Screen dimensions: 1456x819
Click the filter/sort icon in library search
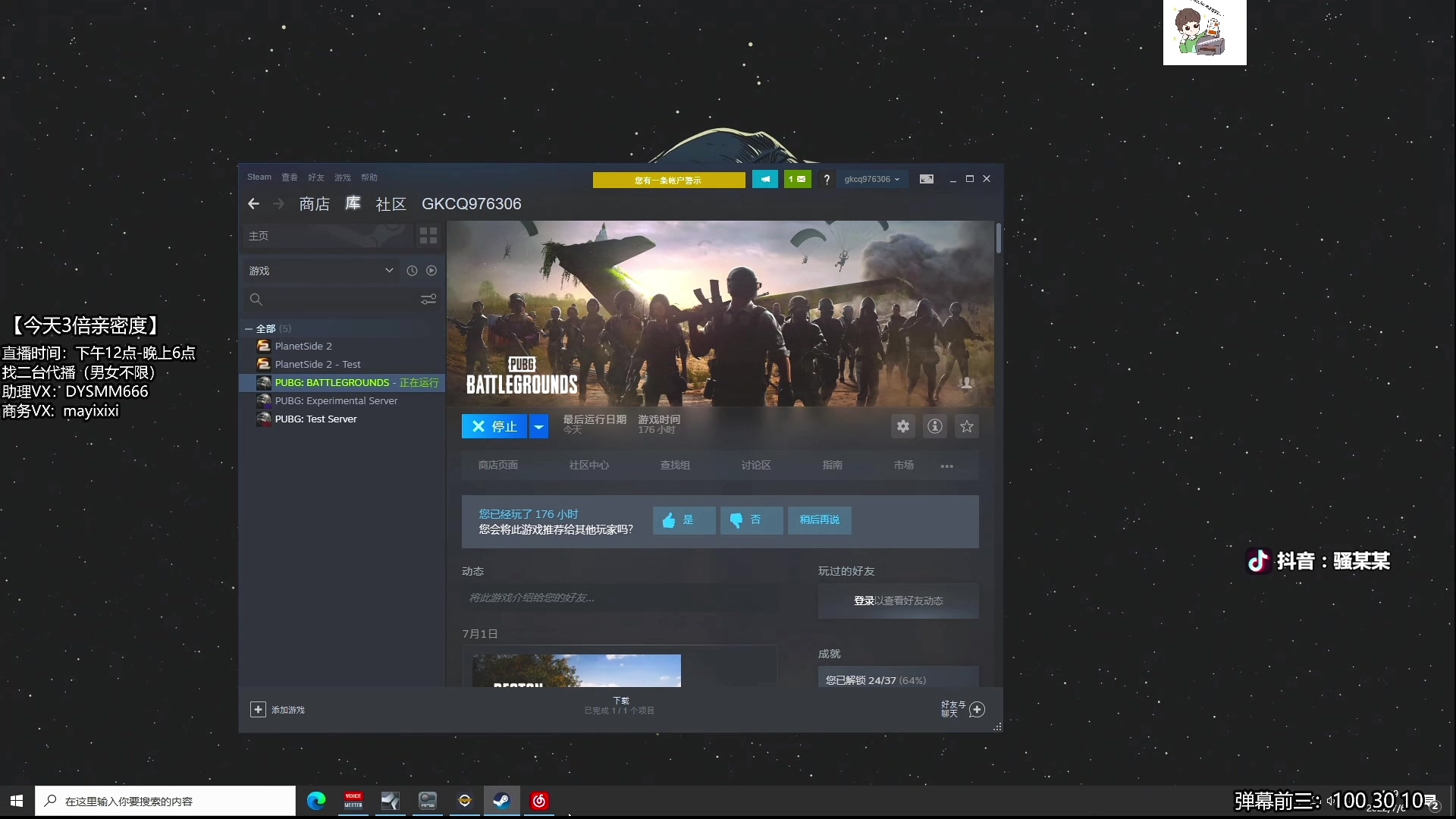pos(428,299)
